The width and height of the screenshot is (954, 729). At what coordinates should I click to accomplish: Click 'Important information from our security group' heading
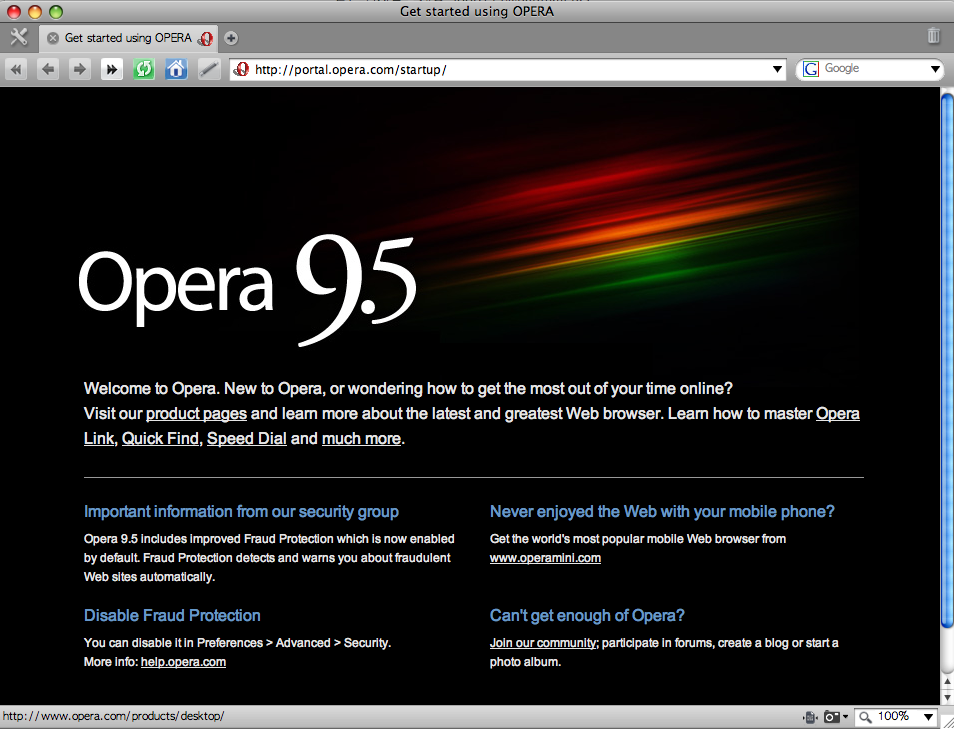[x=241, y=512]
